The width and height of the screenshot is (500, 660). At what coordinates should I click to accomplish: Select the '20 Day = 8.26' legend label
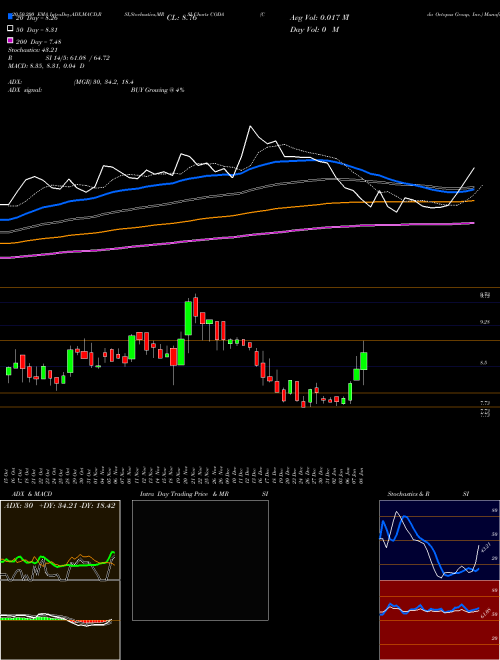[39, 19]
